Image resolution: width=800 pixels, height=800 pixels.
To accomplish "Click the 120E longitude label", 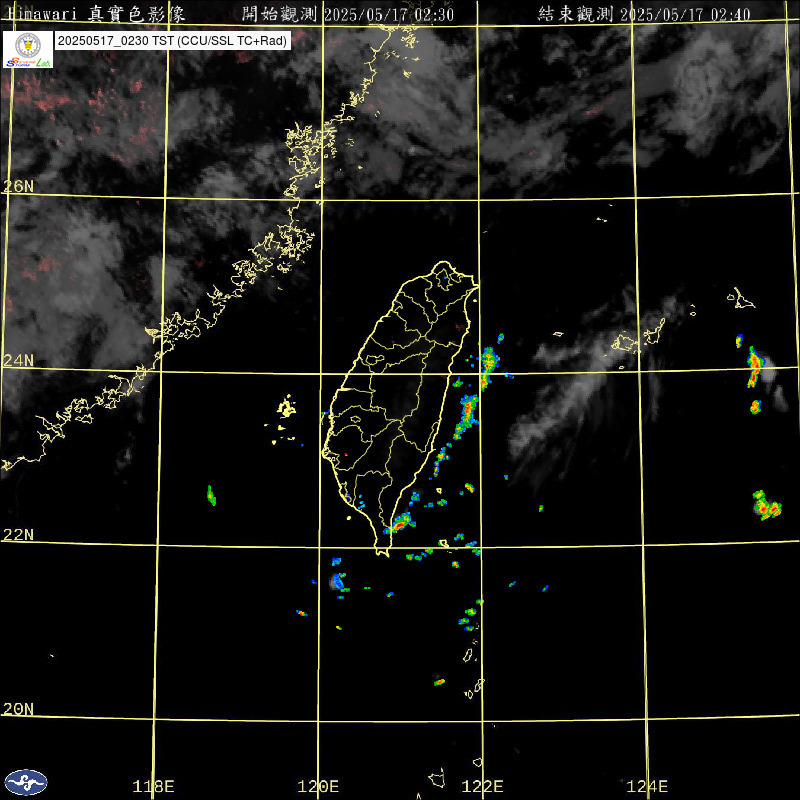I will (318, 786).
